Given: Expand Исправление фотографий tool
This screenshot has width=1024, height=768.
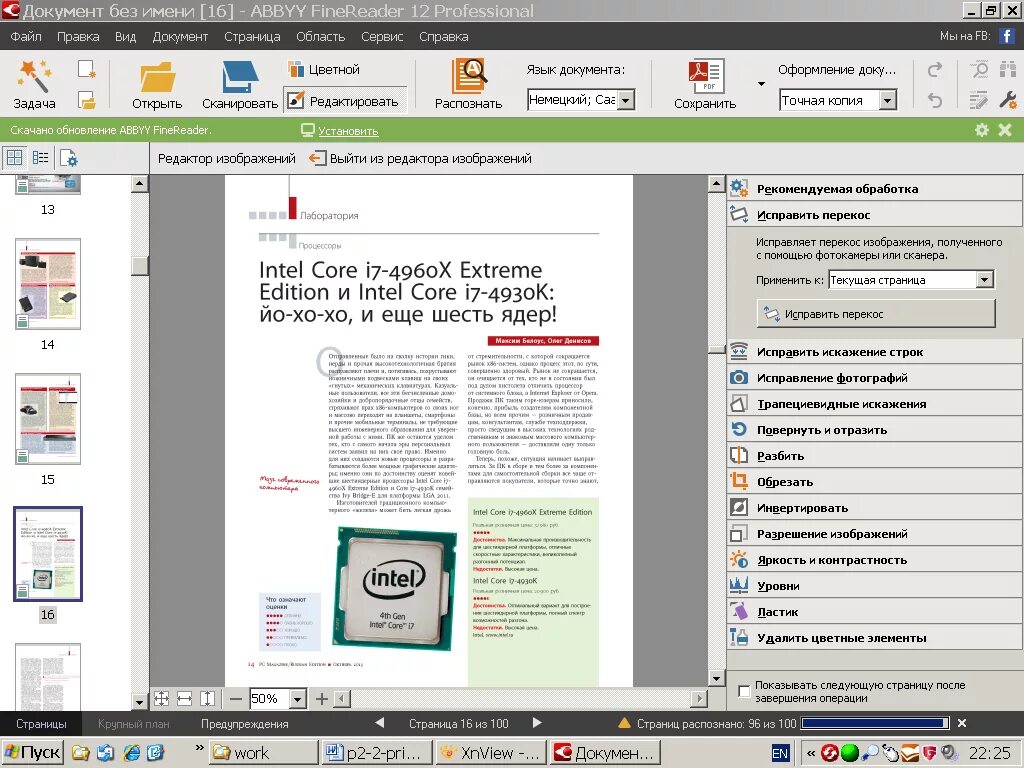Looking at the screenshot, I should (x=874, y=378).
